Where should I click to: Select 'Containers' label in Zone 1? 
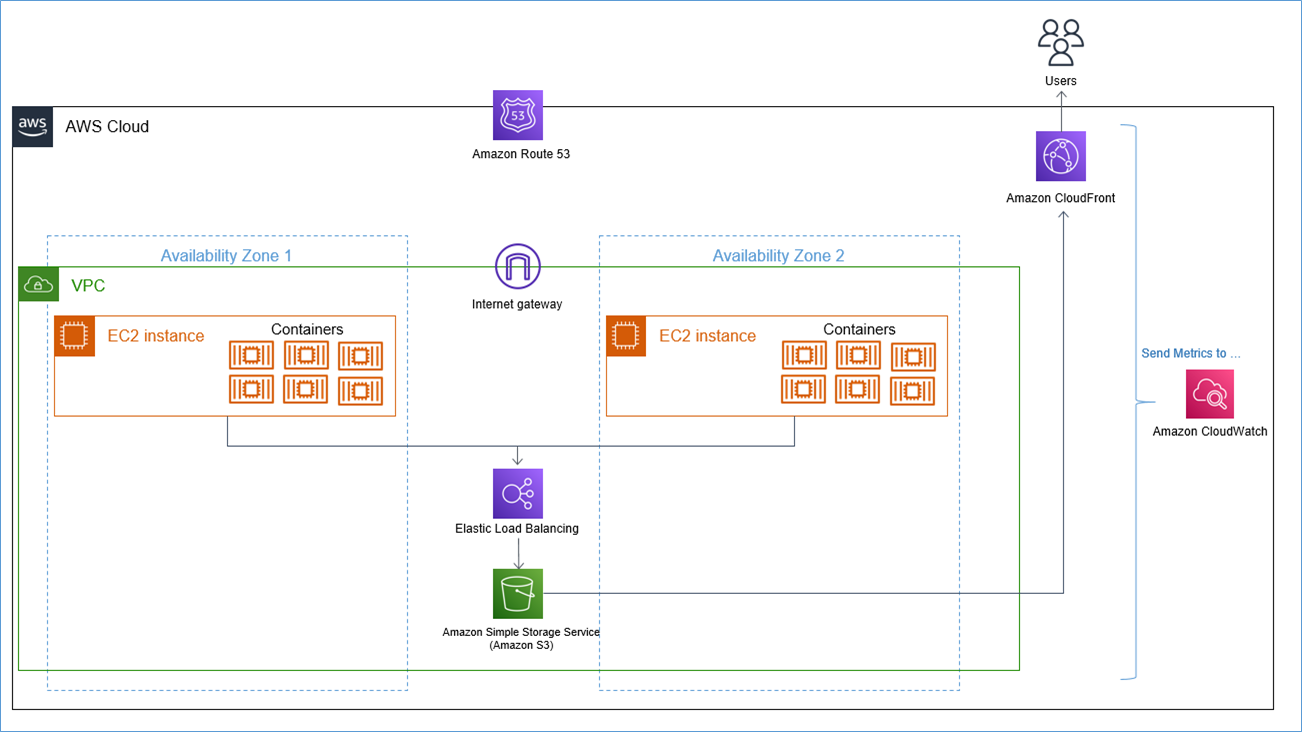pos(307,329)
